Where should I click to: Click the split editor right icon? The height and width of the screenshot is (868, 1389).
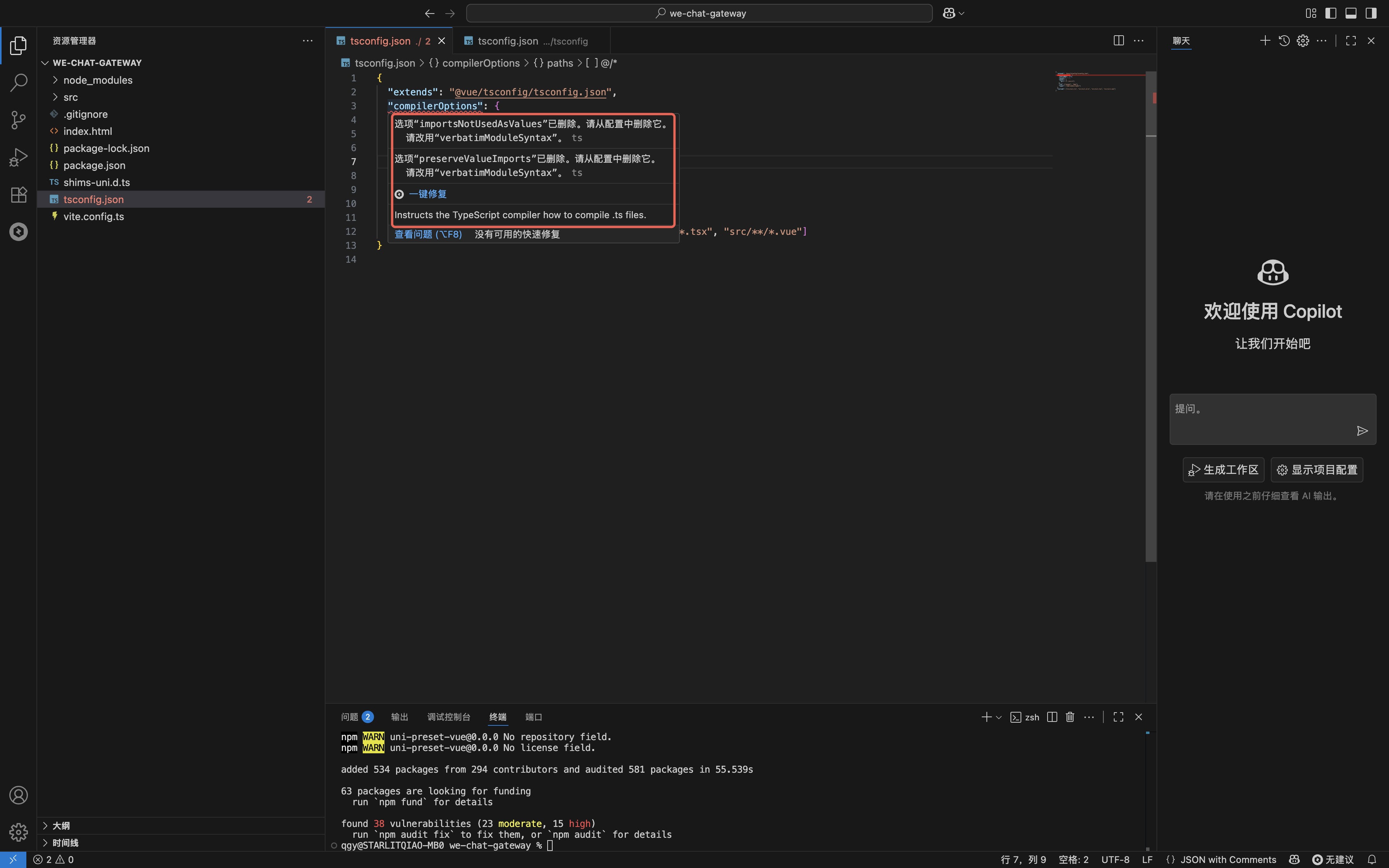[1118, 41]
